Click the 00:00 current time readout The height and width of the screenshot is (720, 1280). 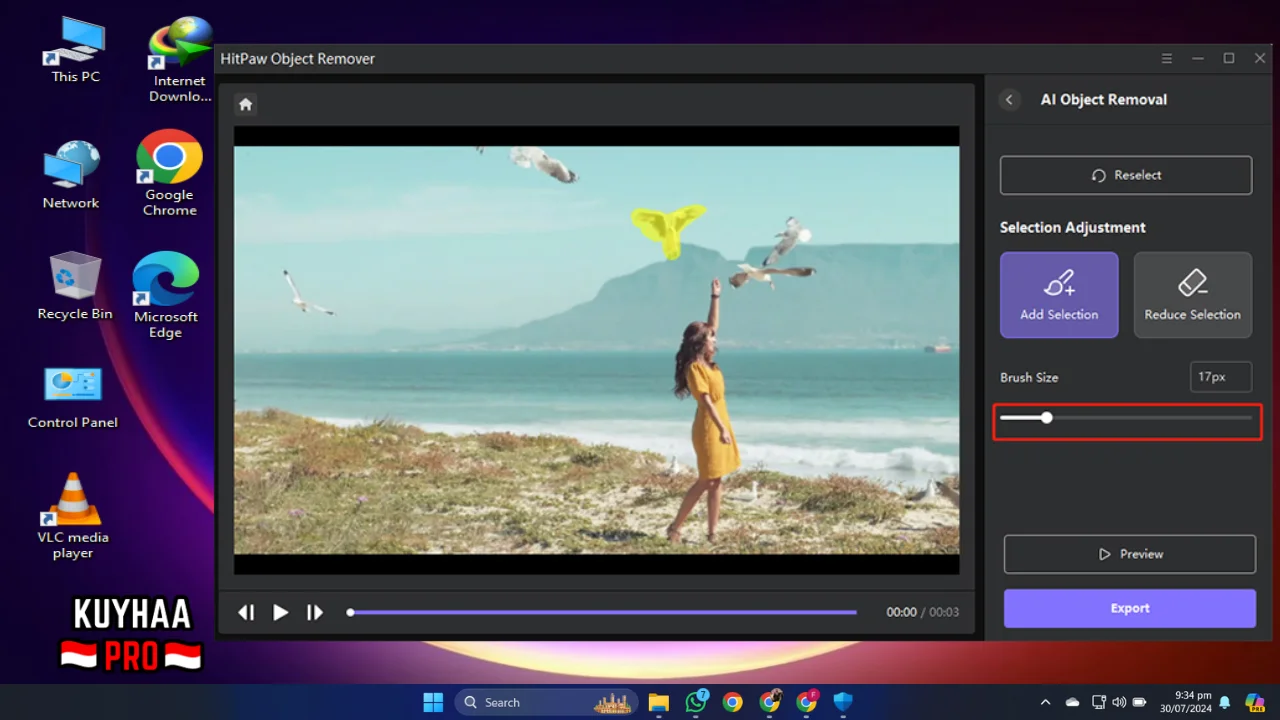pos(901,612)
